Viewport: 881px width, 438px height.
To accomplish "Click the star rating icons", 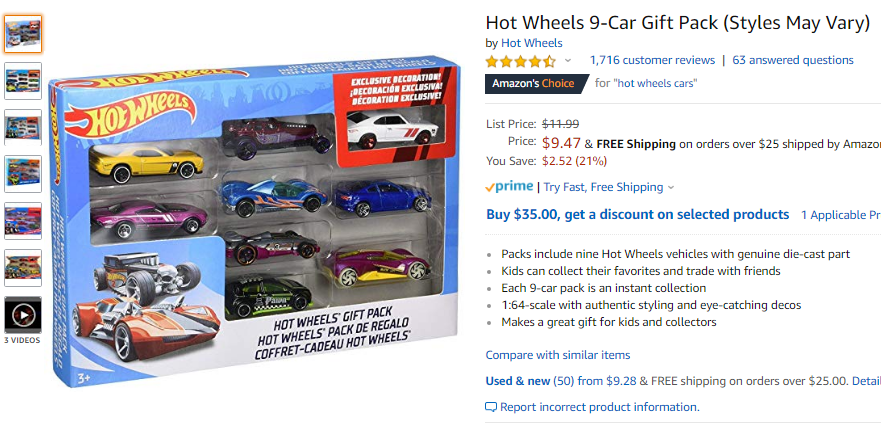I will coord(521,61).
